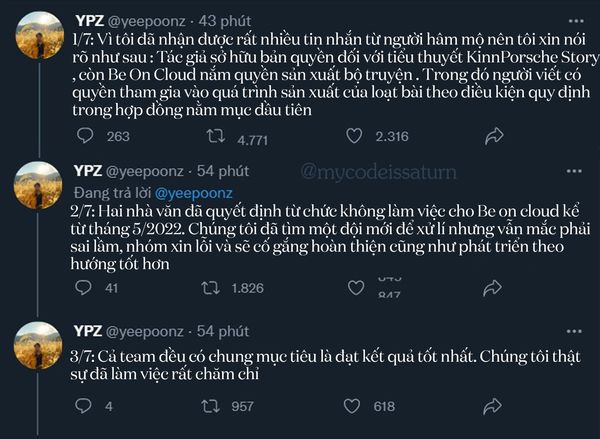
Task: Open YPZ avatar on the 3/7 tweet
Action: pyautogui.click(x=38, y=347)
